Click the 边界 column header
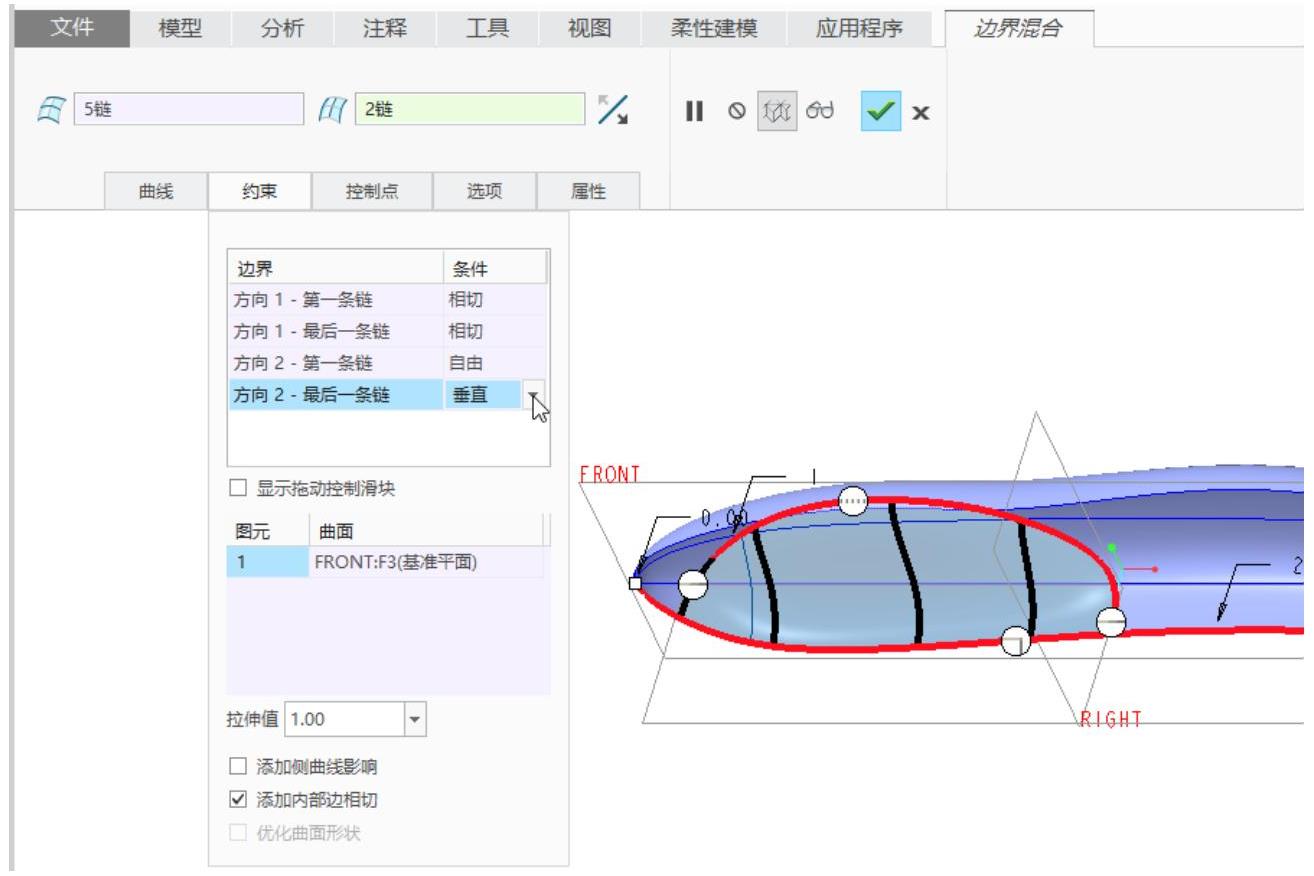This screenshot has width=1314, height=876. pos(335,267)
